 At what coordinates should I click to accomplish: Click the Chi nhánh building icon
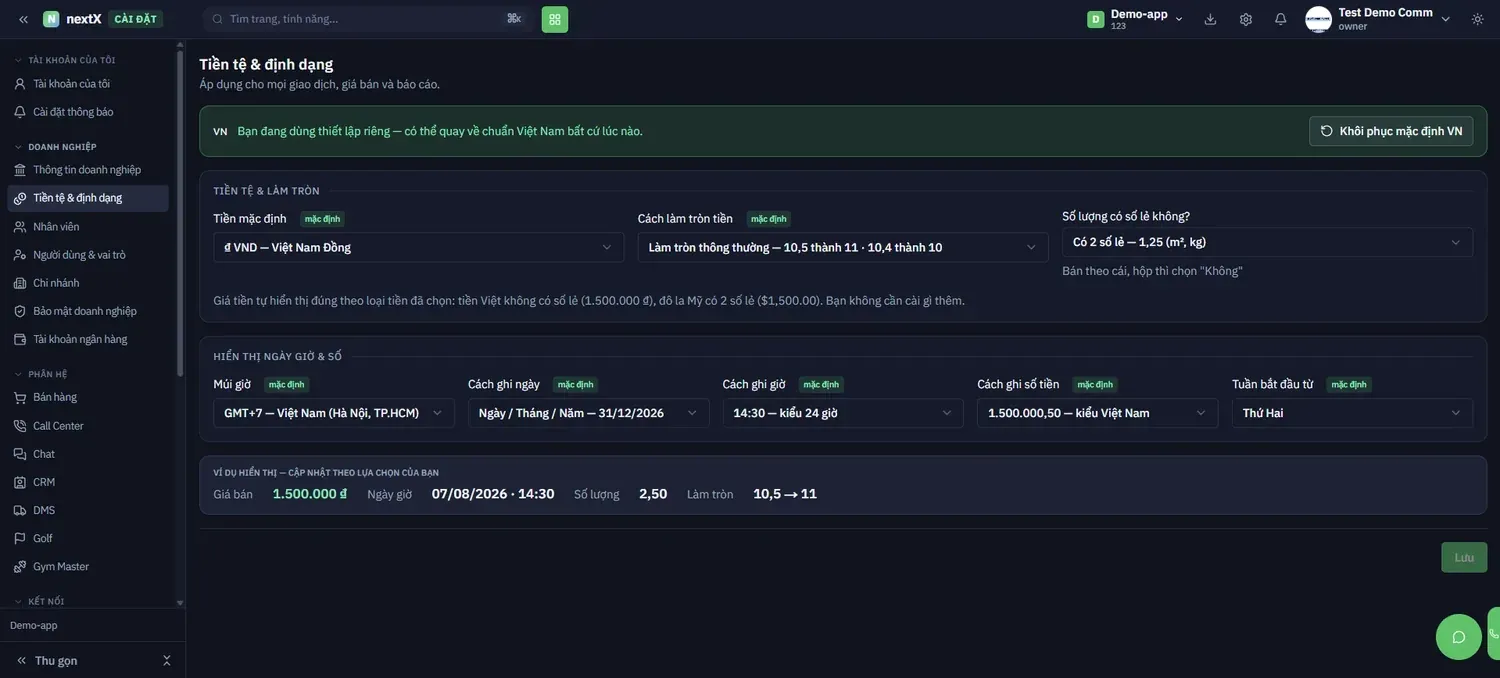pyautogui.click(x=20, y=283)
